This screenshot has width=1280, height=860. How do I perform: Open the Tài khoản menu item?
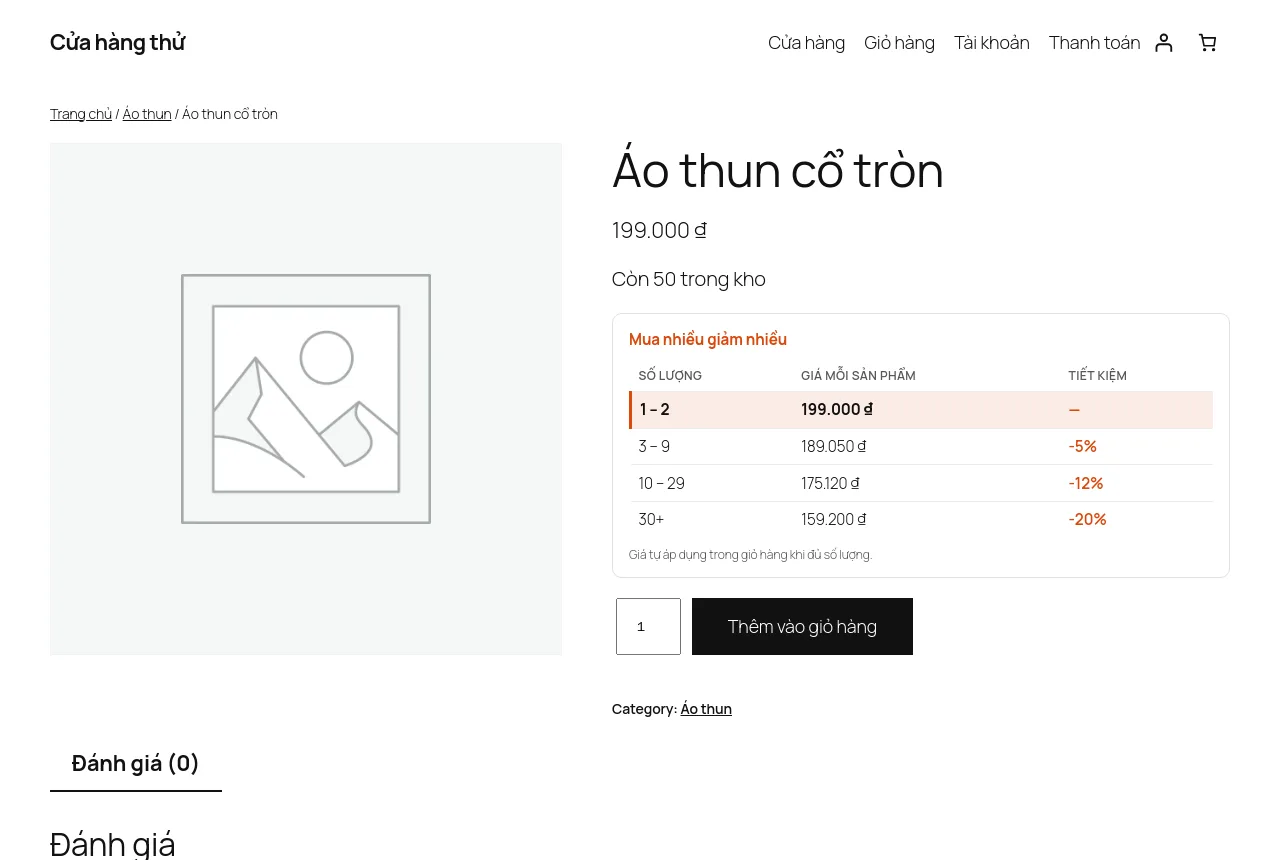click(x=991, y=43)
